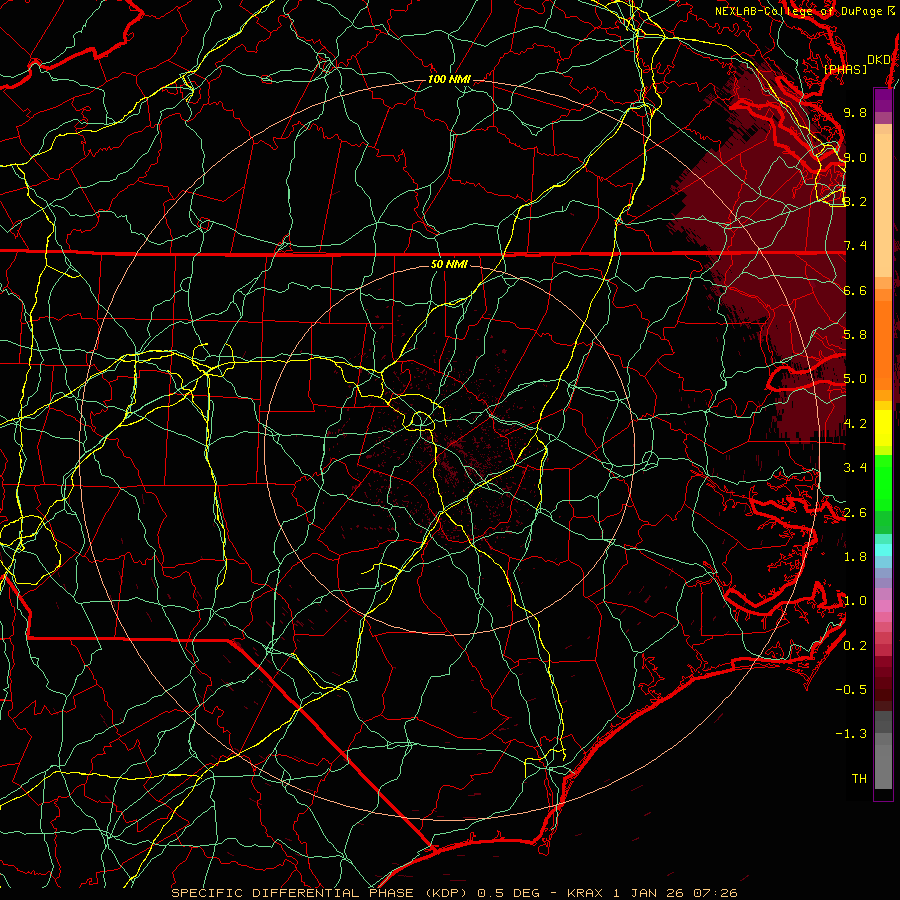Select the 2.6 value on the scale

pos(855,513)
